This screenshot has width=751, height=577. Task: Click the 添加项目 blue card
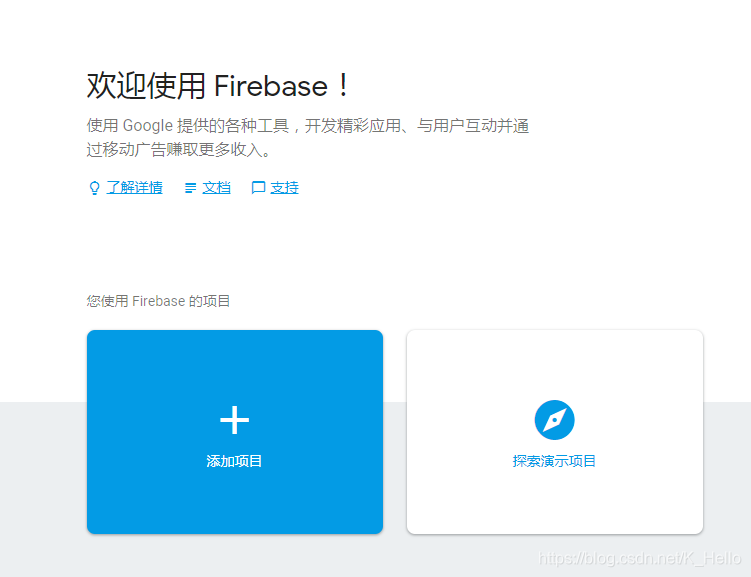pos(235,431)
